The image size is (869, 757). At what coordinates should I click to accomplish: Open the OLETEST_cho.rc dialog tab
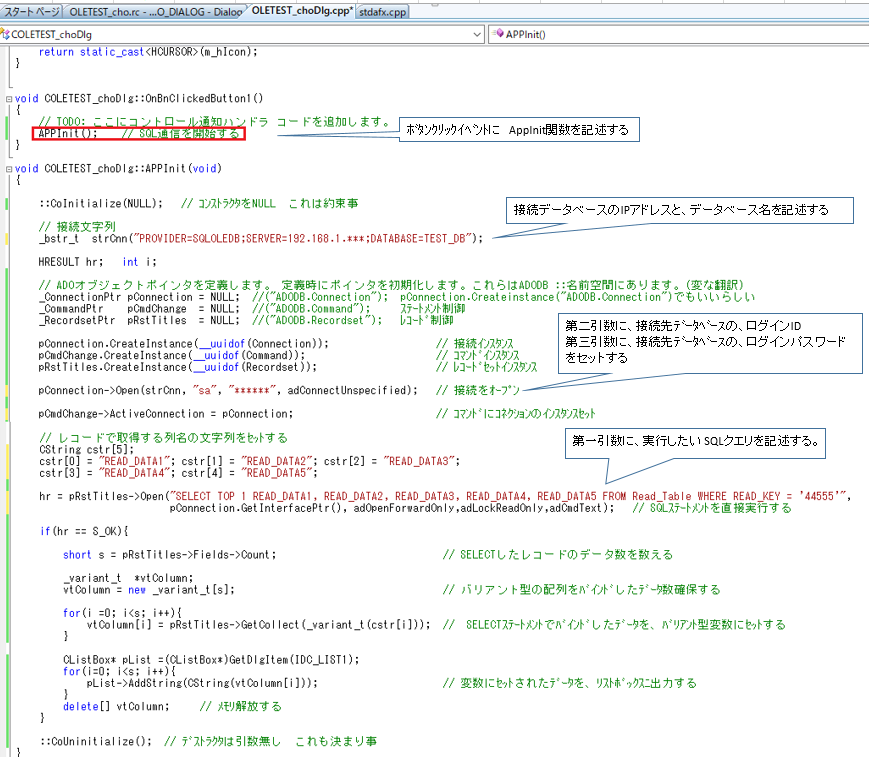click(155, 11)
